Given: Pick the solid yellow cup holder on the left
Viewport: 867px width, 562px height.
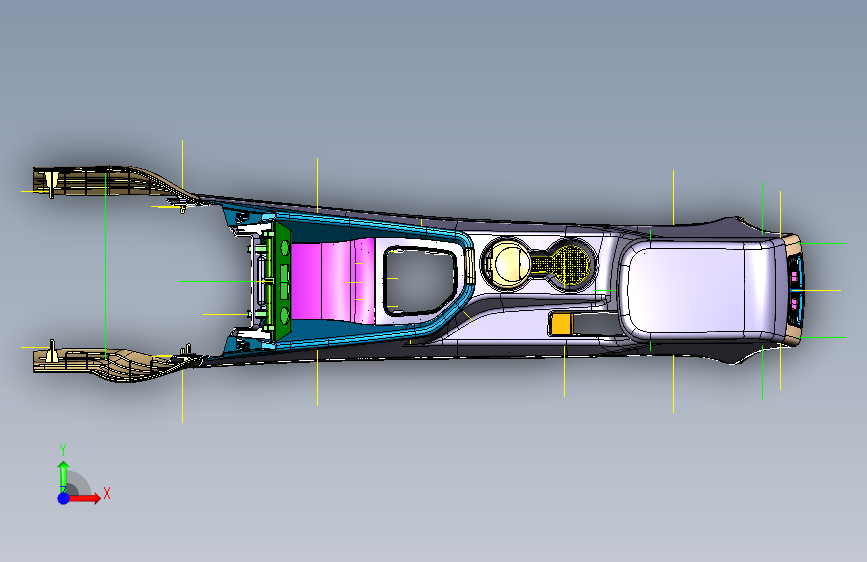Looking at the screenshot, I should [x=508, y=263].
